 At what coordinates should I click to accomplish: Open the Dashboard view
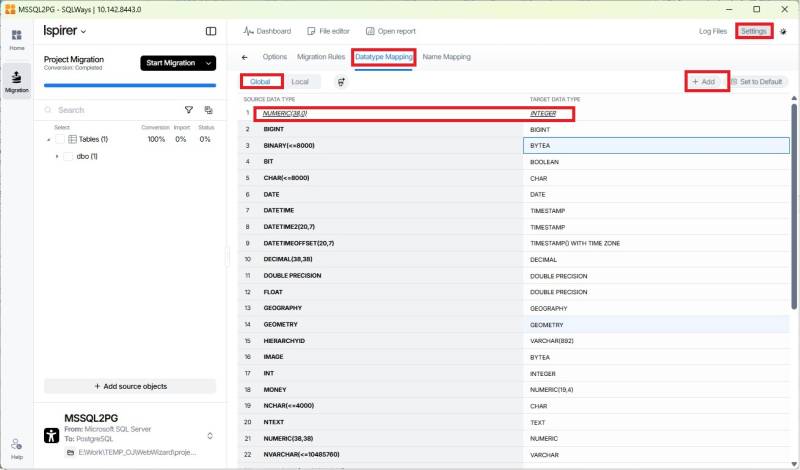(x=267, y=31)
